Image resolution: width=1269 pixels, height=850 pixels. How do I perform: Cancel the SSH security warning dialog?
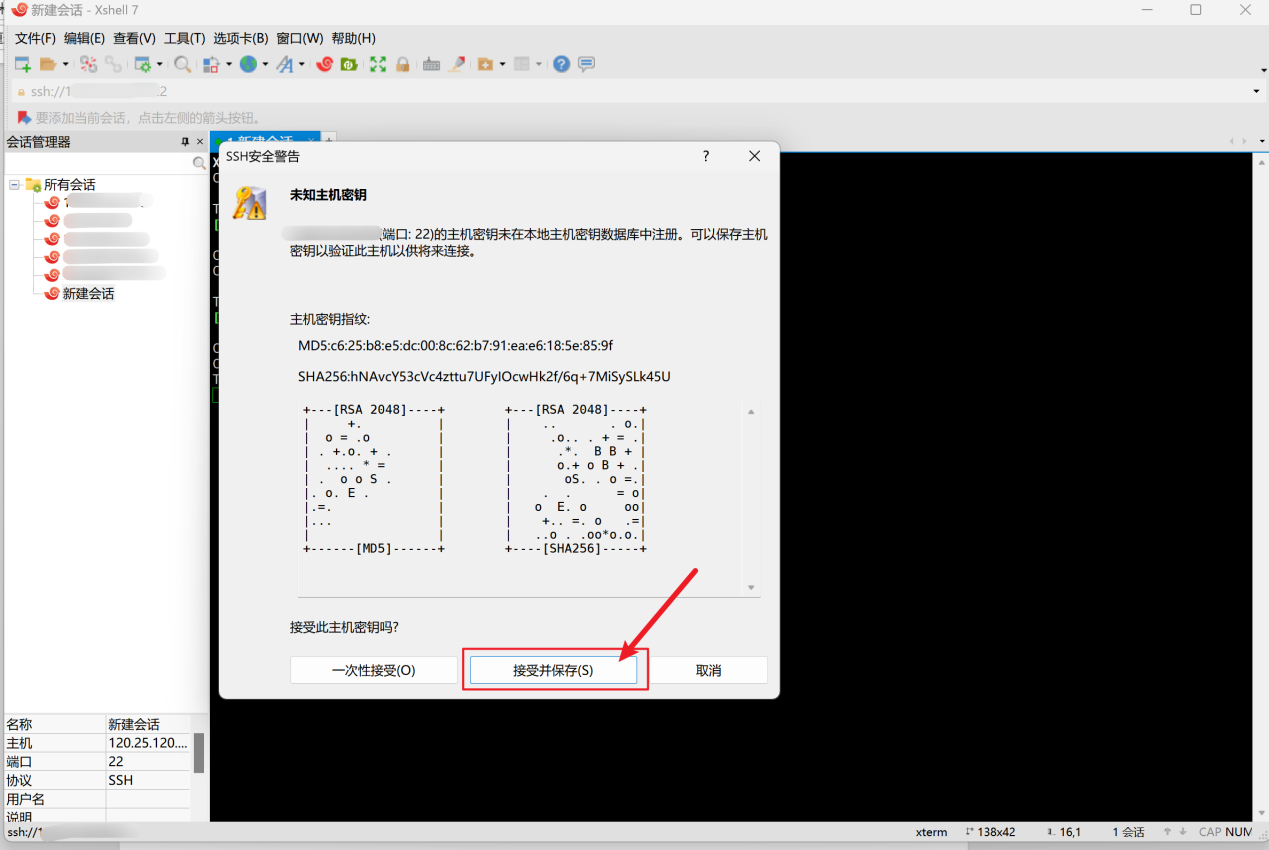point(708,670)
